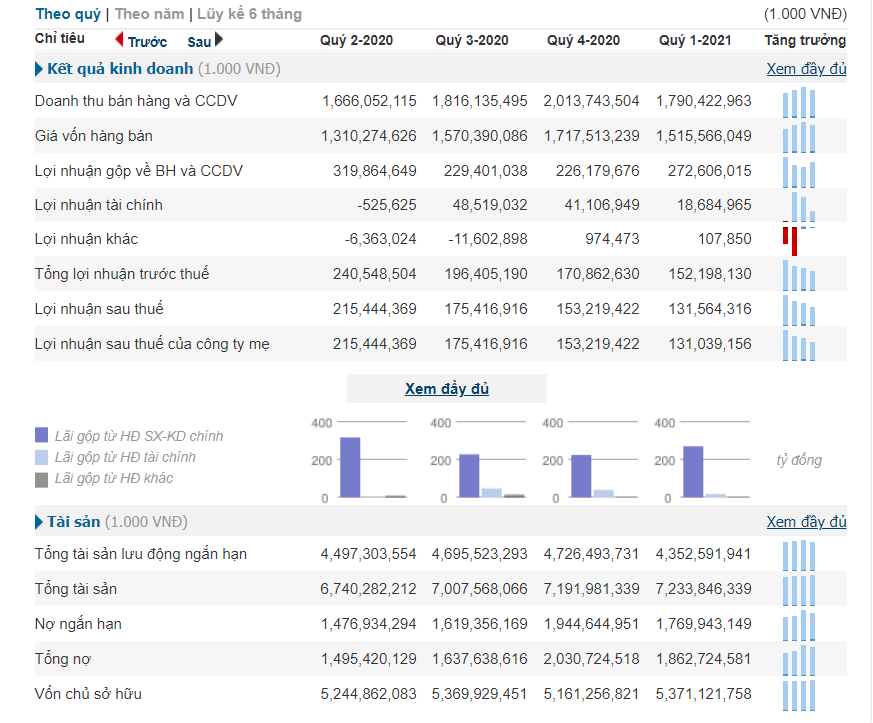Click the Doanh thu bán hàng và CCDV row label

tap(136, 101)
